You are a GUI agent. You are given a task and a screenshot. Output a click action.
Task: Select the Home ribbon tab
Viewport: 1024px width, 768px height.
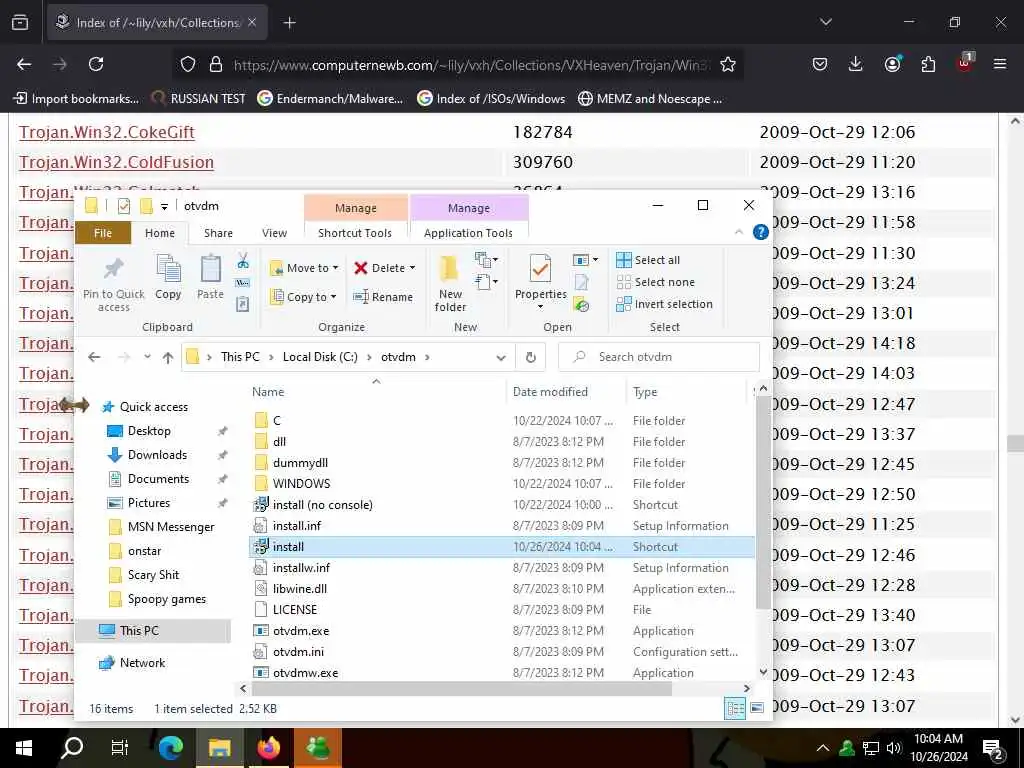(160, 233)
